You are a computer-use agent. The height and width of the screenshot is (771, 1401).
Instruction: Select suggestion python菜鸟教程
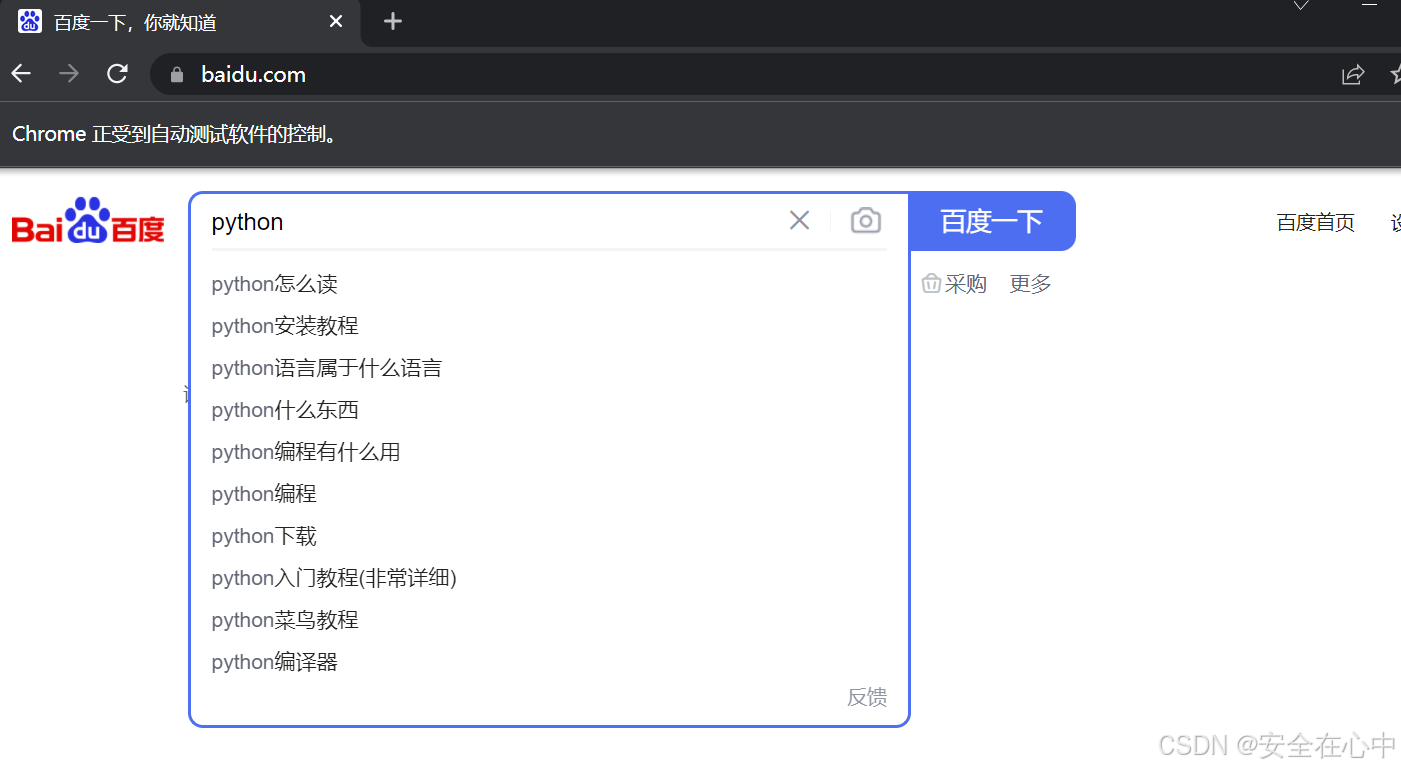[x=548, y=620]
